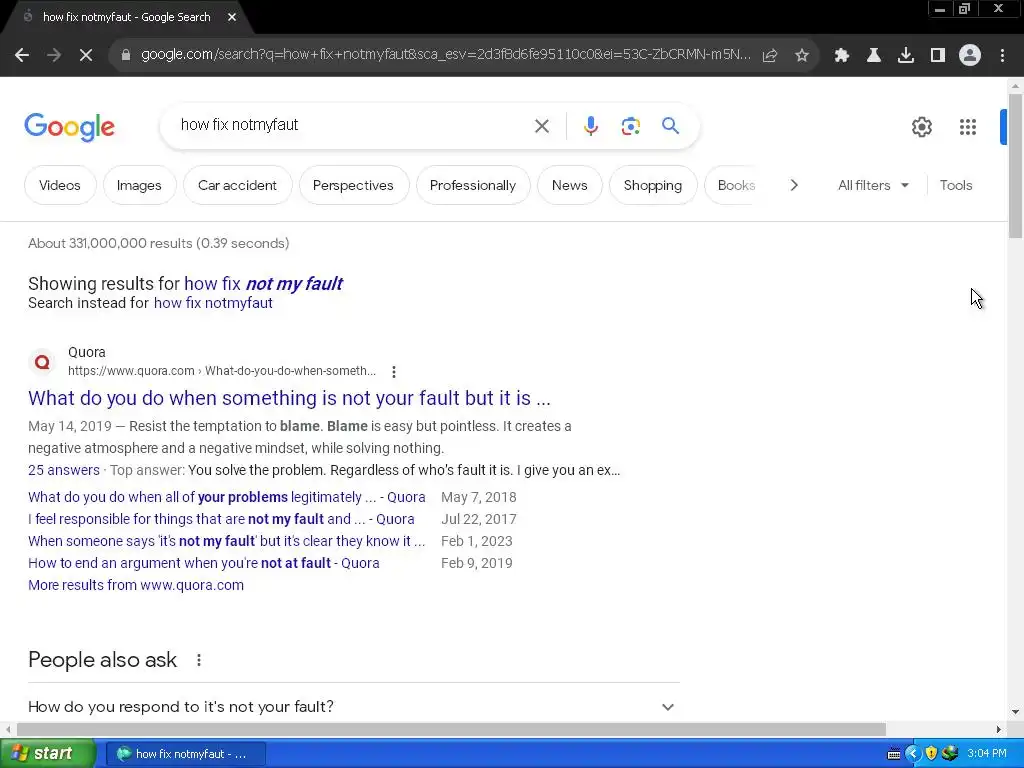
Task: Open the Quora result three-dot options
Action: click(394, 372)
